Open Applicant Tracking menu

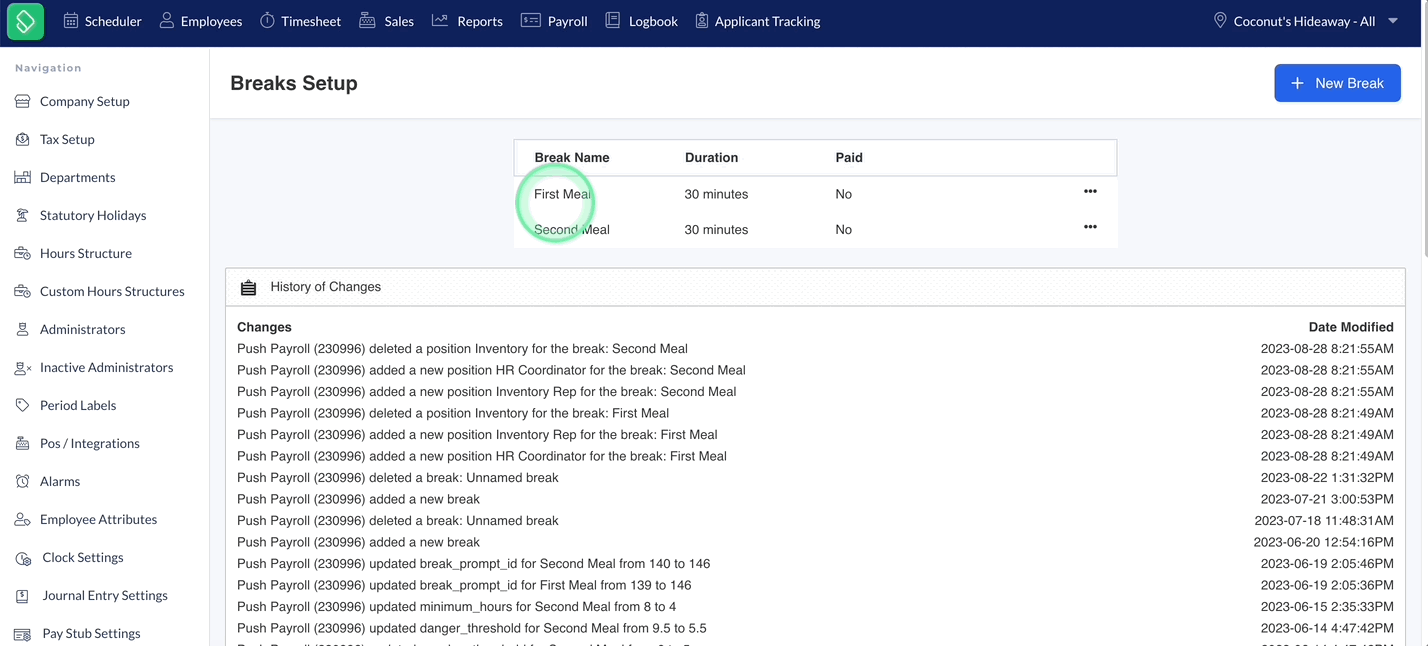(757, 21)
